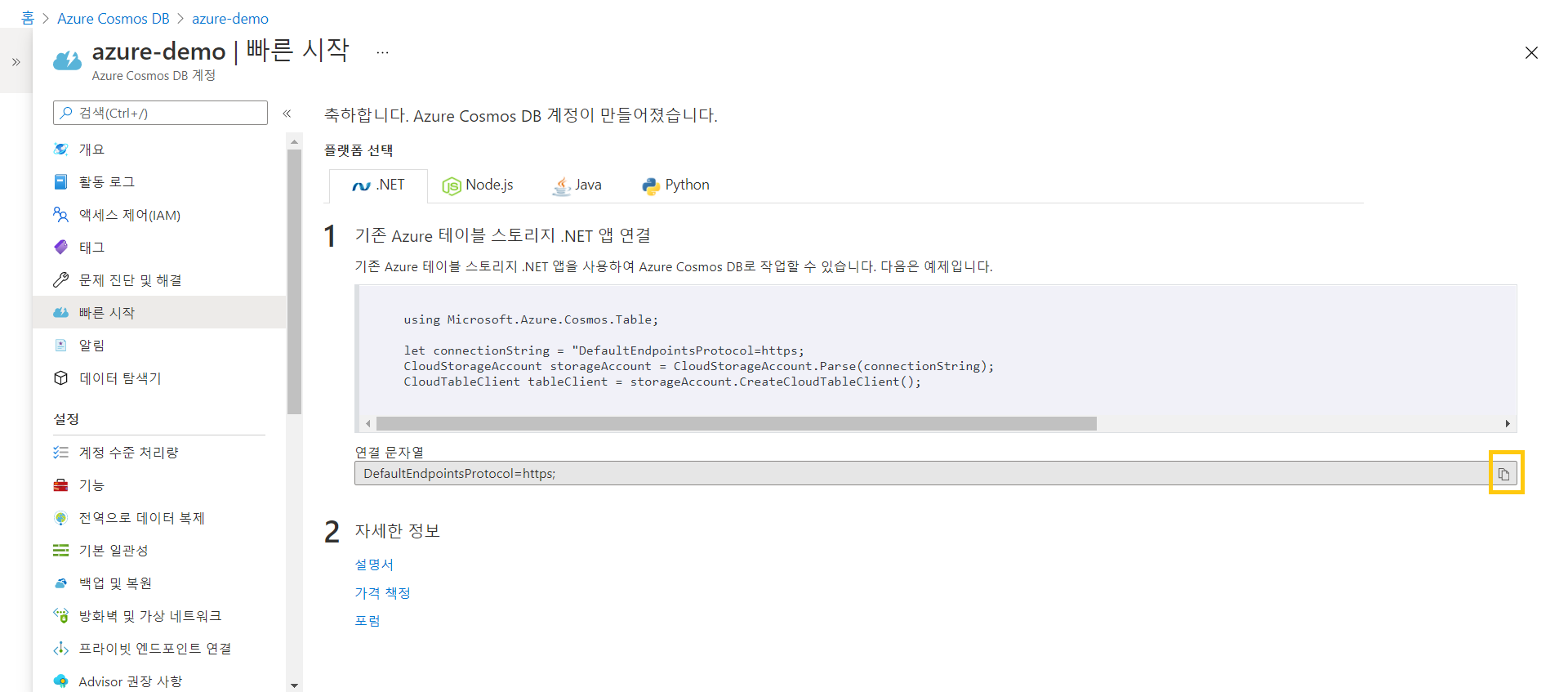
Task: Click the code block right scroll arrow
Action: pos(1508,423)
